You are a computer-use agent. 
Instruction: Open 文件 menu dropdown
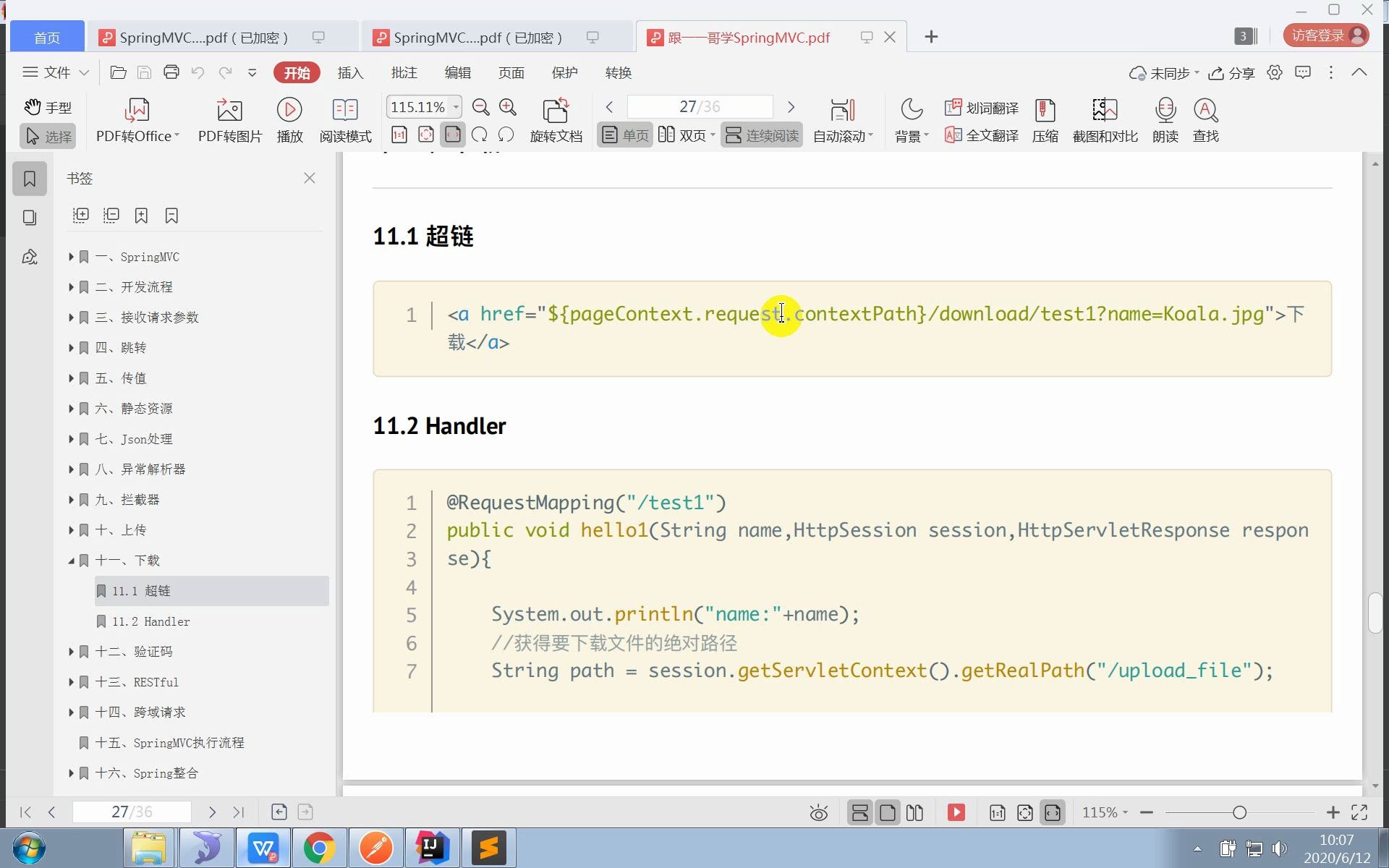pyautogui.click(x=56, y=72)
